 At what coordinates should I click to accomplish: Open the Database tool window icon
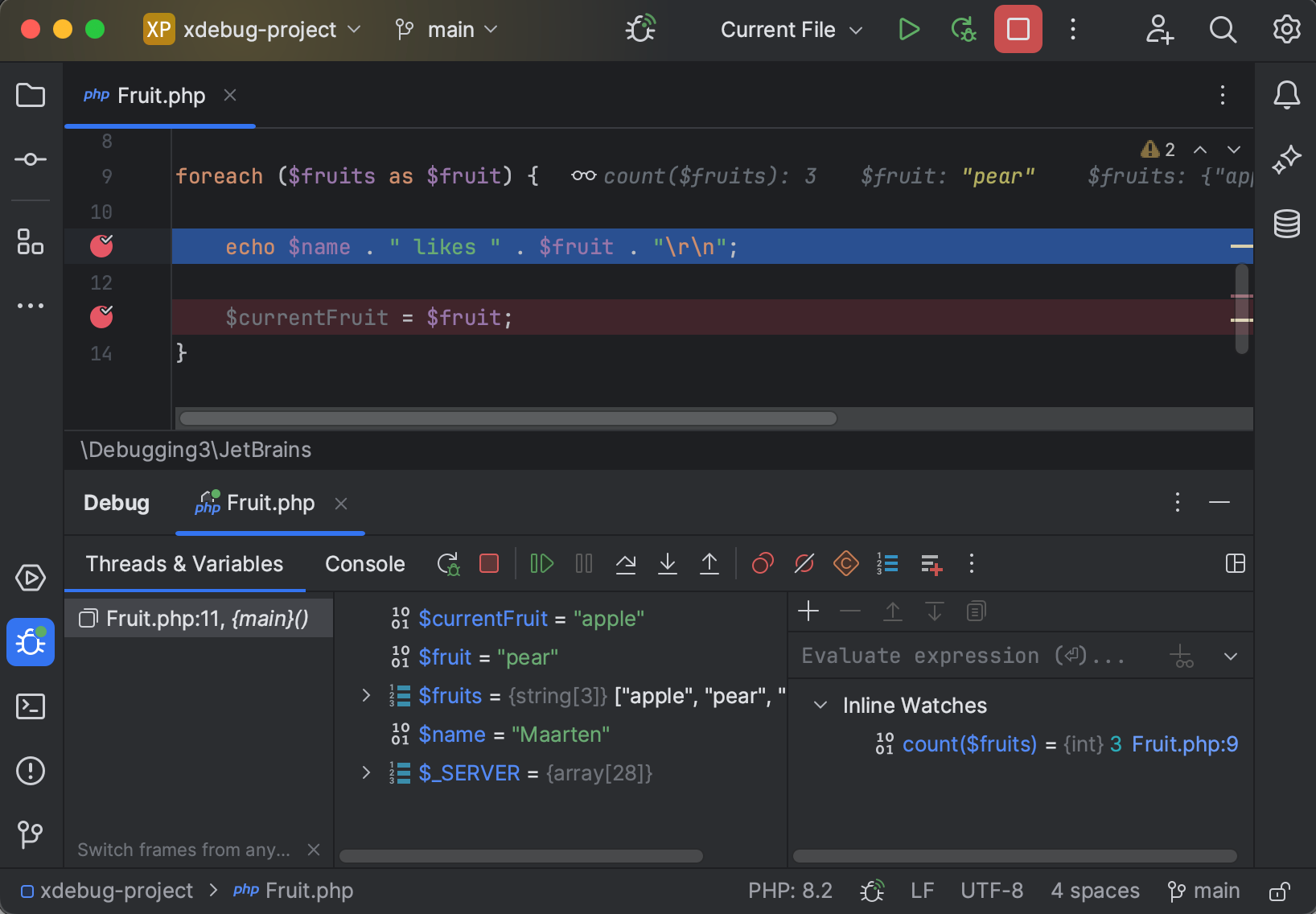coord(1285,224)
